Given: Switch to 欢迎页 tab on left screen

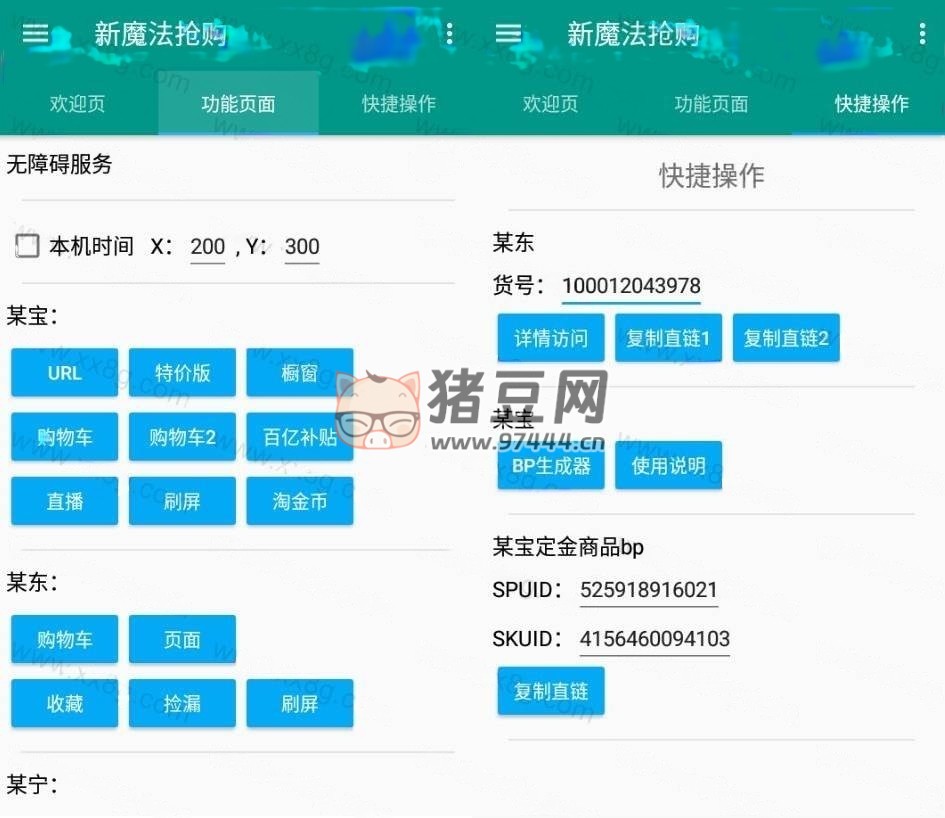Looking at the screenshot, I should [x=78, y=104].
